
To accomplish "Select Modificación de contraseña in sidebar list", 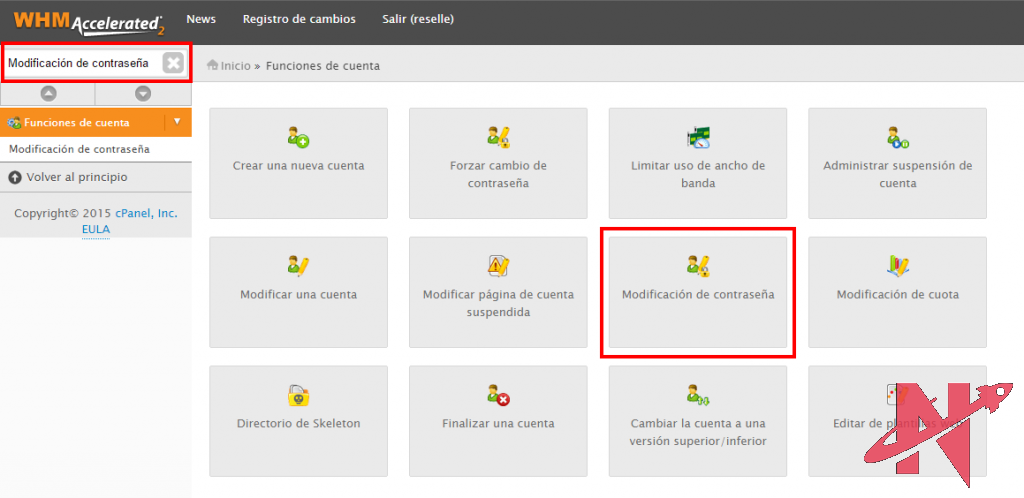I will click(80, 149).
